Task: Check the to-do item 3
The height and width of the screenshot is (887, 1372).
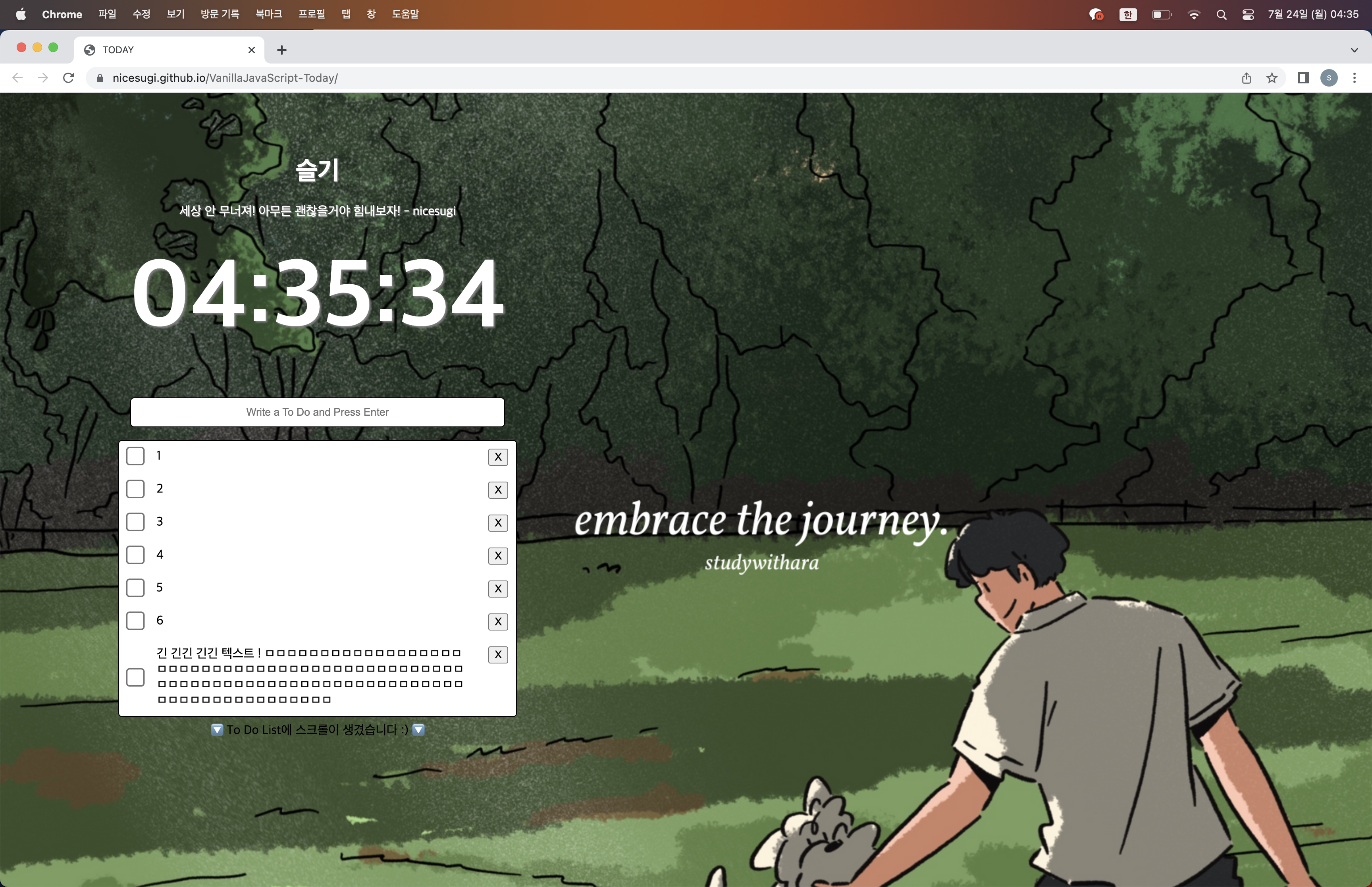Action: pos(135,522)
